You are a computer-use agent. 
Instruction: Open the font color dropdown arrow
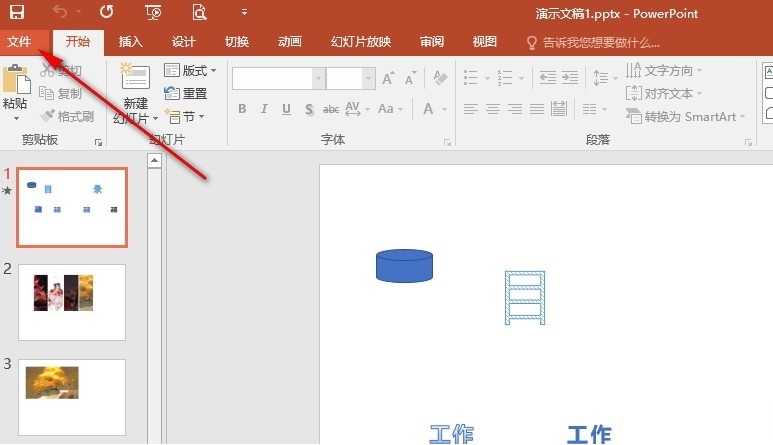click(444, 109)
